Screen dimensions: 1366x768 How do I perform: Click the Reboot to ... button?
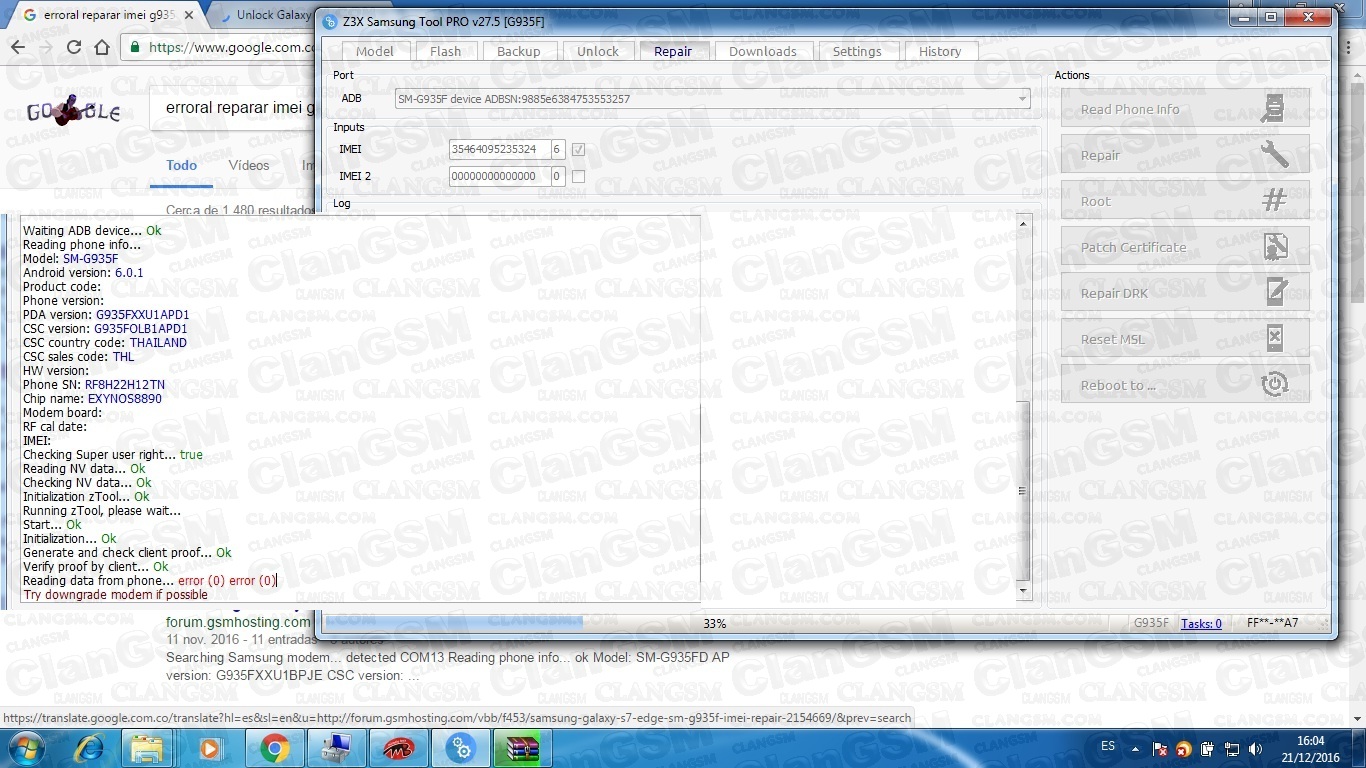click(x=1185, y=385)
